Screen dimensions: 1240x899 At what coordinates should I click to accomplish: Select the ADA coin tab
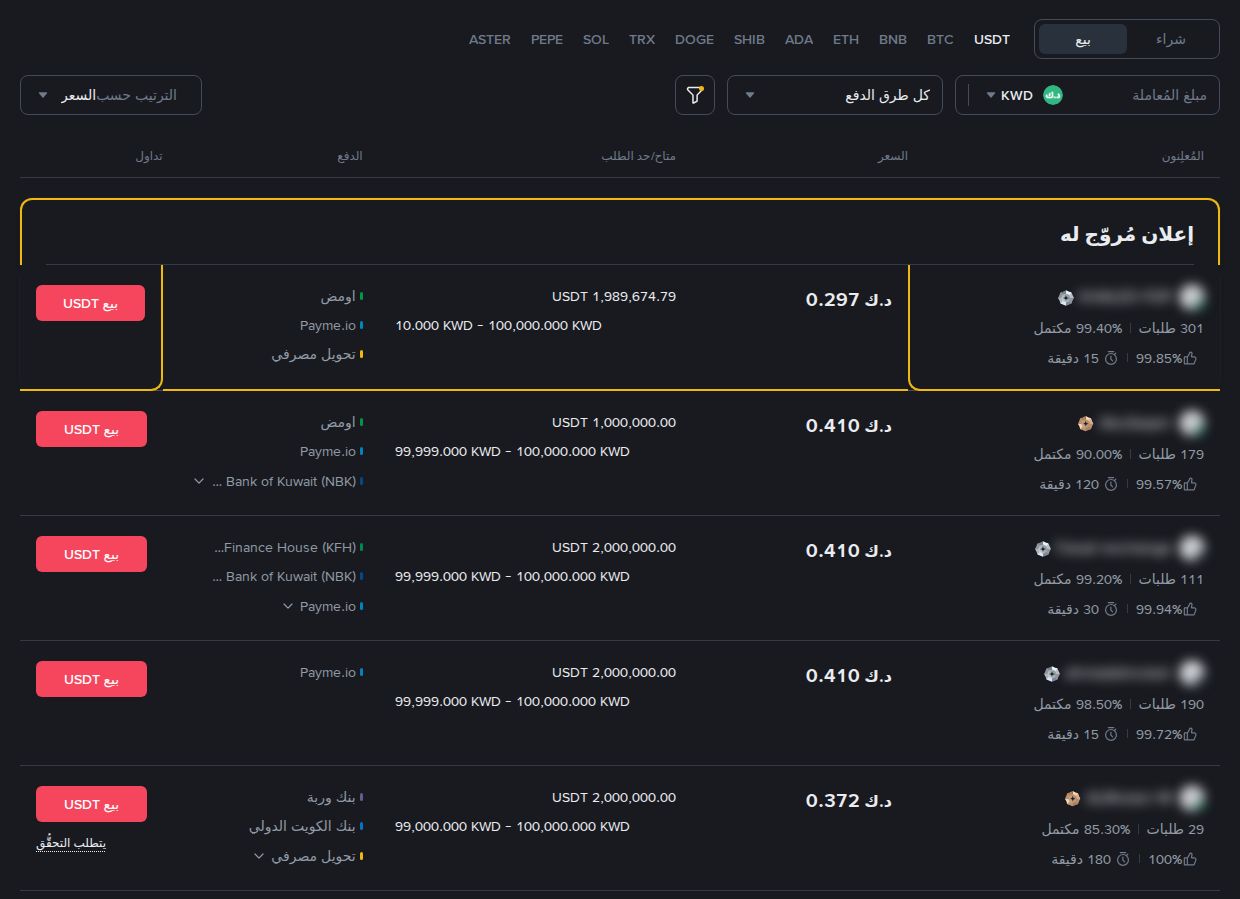click(x=799, y=39)
